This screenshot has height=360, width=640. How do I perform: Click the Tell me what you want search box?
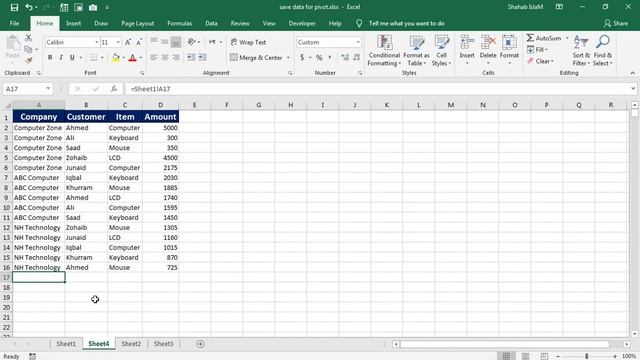407,23
